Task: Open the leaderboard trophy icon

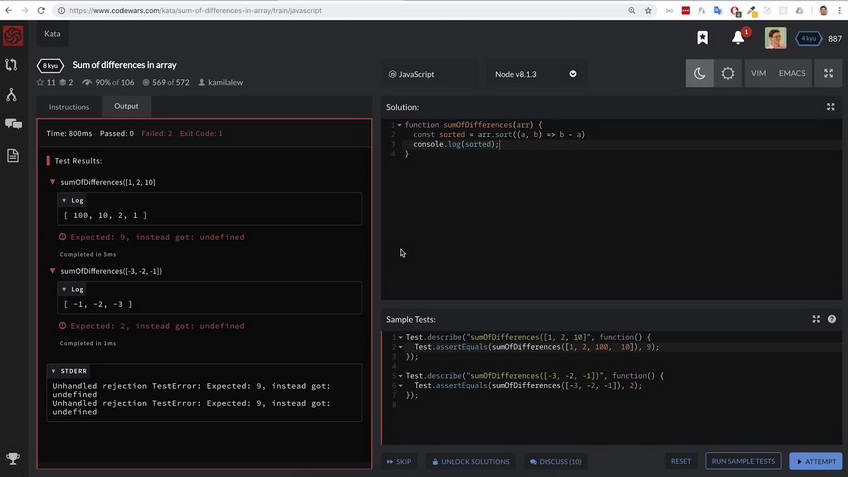Action: (x=12, y=459)
